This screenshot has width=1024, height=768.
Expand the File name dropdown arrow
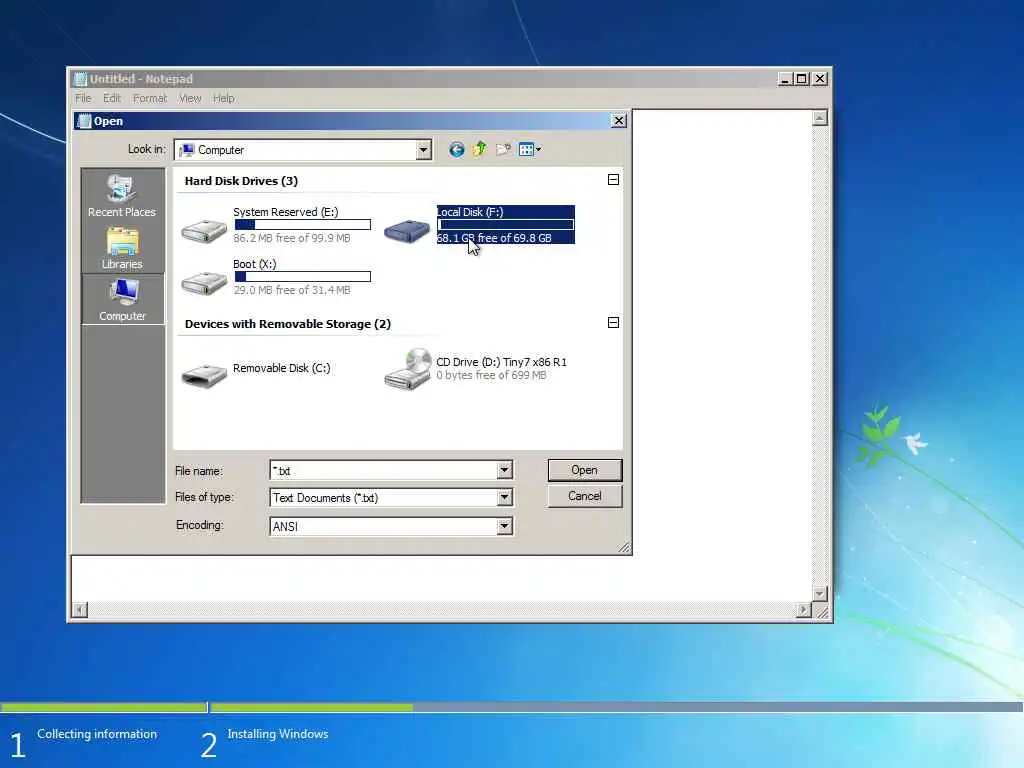(504, 470)
